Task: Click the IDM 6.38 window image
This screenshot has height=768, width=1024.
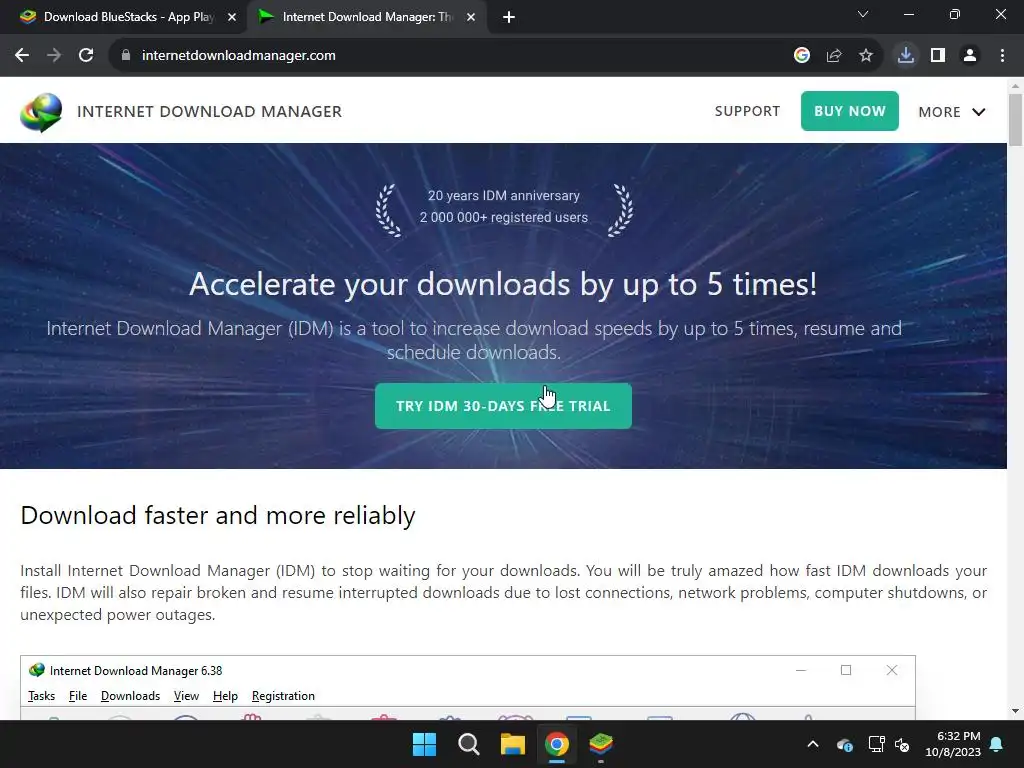Action: [468, 688]
